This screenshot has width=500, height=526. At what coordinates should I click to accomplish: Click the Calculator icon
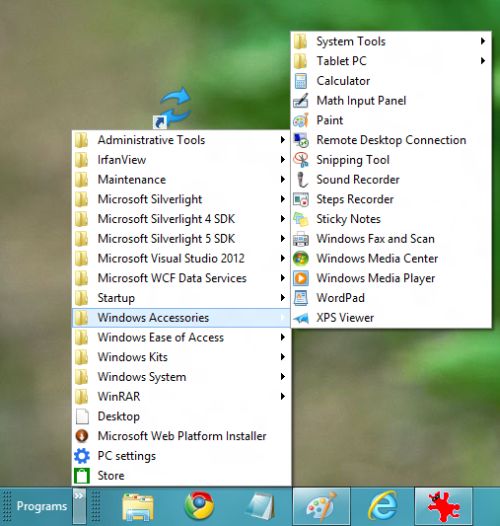click(x=301, y=81)
